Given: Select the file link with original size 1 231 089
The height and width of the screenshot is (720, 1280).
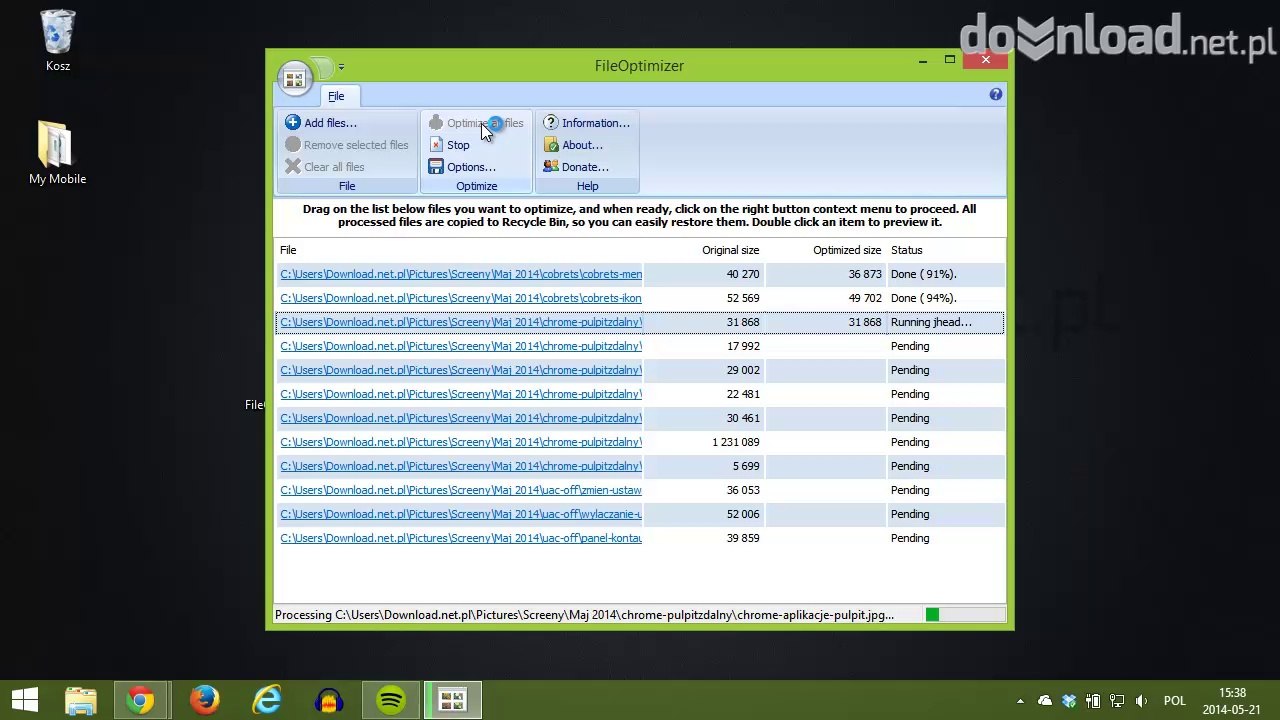Looking at the screenshot, I should coord(461,442).
